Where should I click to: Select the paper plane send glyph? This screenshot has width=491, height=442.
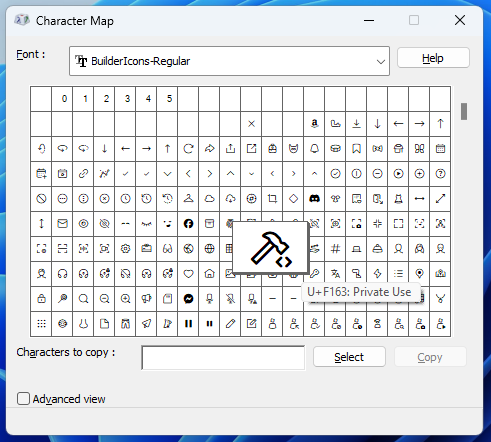point(146,324)
